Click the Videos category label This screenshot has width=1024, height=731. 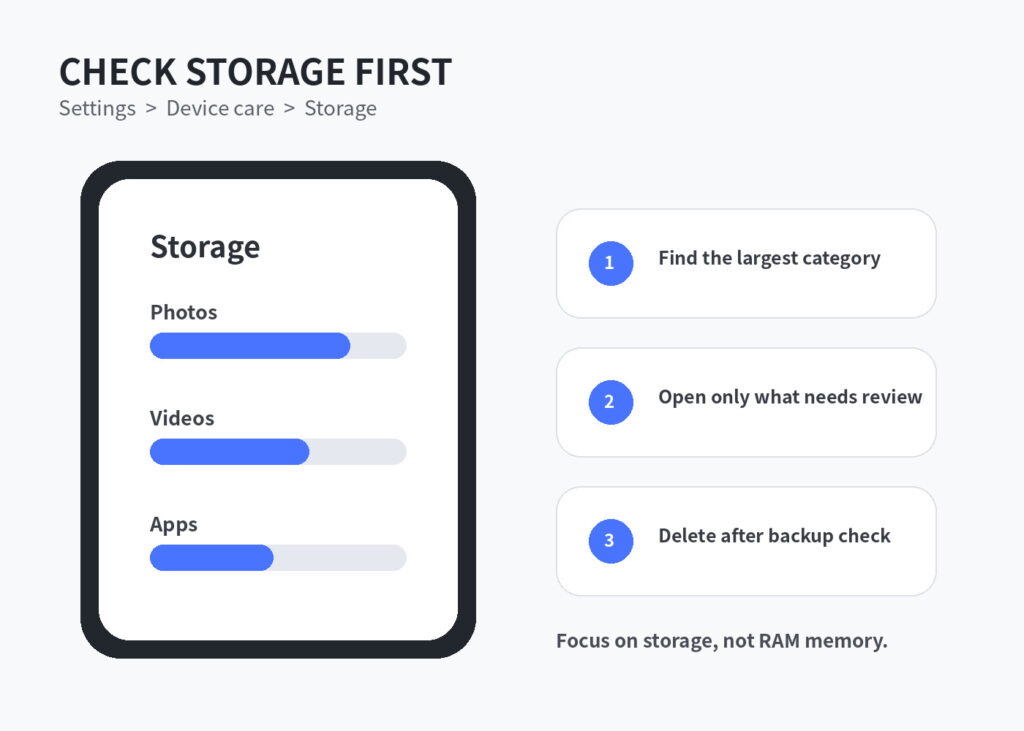pyautogui.click(x=182, y=418)
